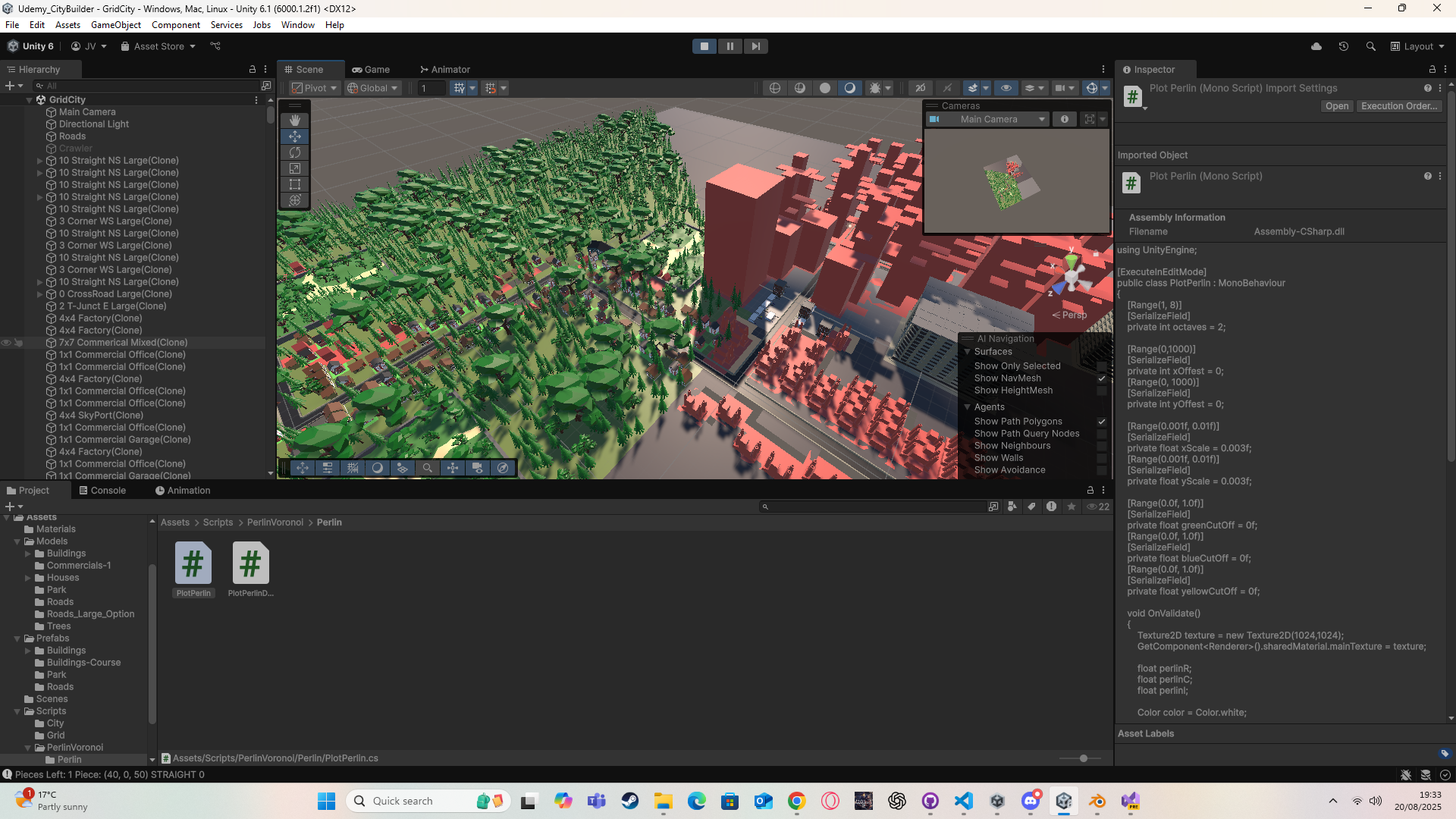The height and width of the screenshot is (819, 1456).
Task: Click PerlinVoronoi in breadcrumb path
Action: (x=275, y=522)
